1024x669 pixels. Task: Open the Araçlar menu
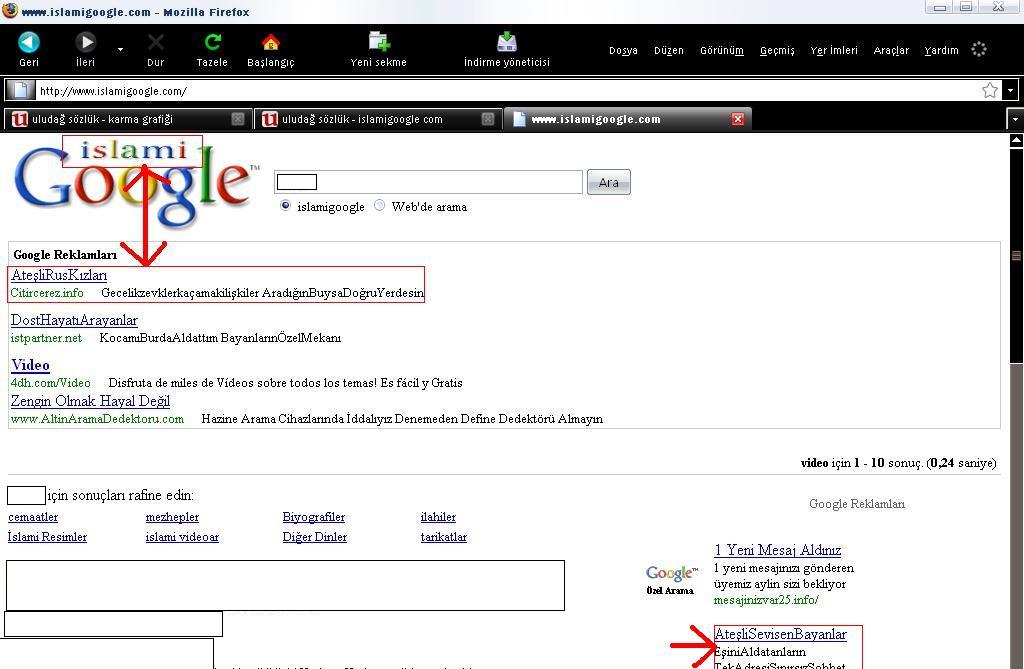click(891, 50)
